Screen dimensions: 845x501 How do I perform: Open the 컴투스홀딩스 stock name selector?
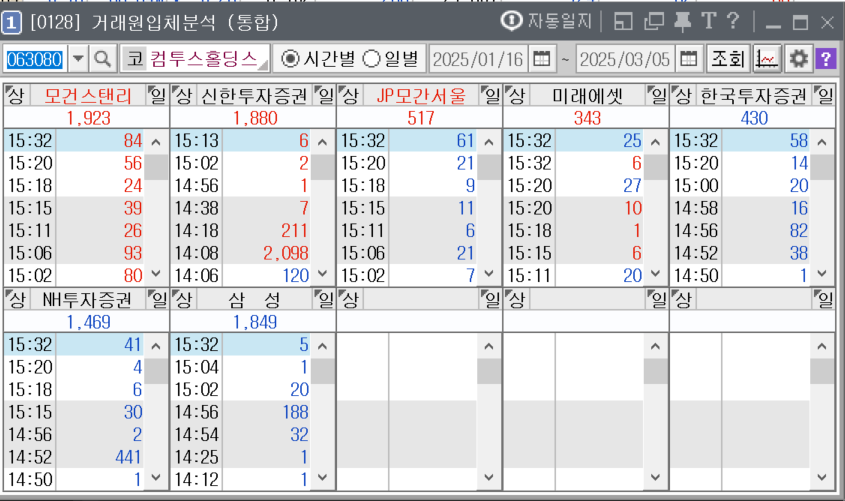click(x=203, y=59)
